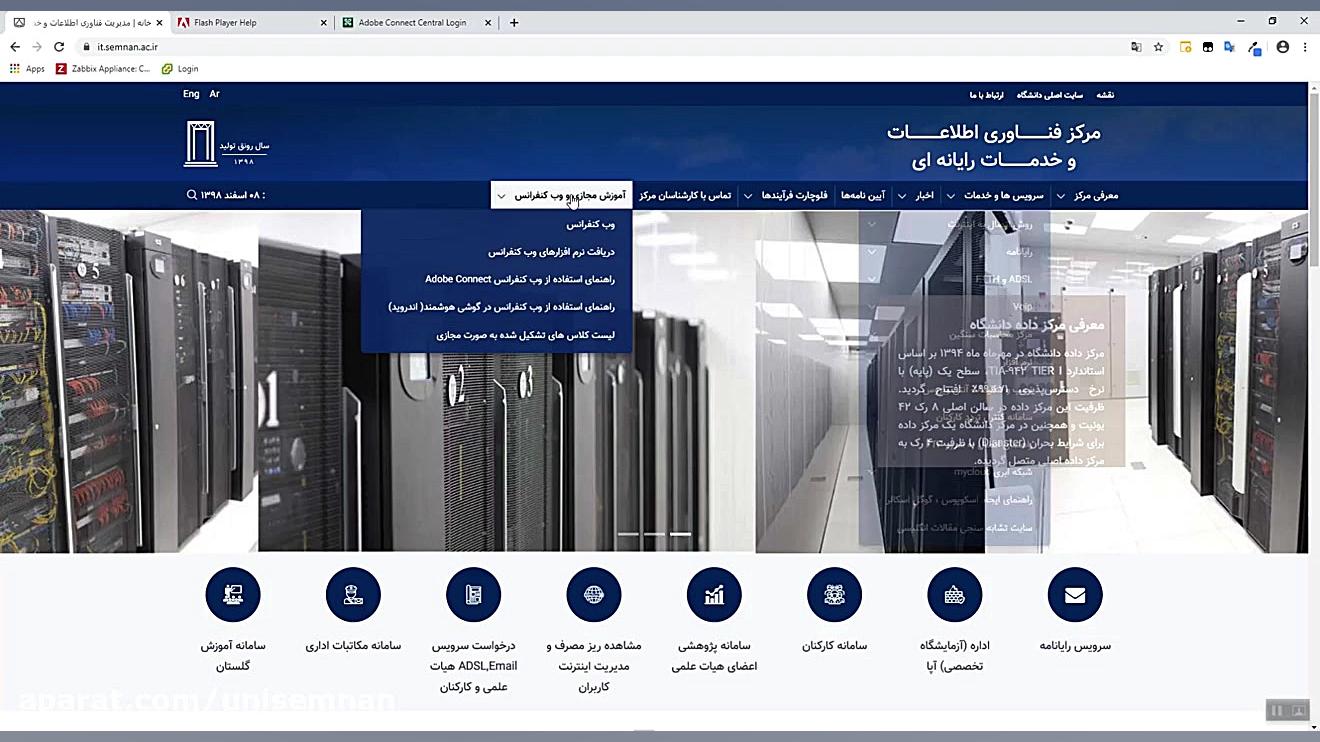Click the bookmark star icon
The width and height of the screenshot is (1320, 742).
click(x=1158, y=46)
